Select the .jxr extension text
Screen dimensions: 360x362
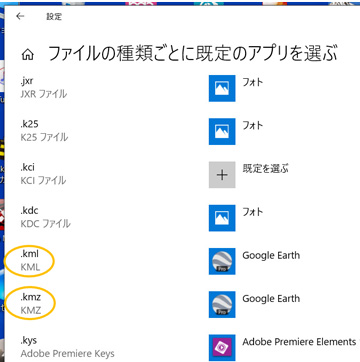27,81
